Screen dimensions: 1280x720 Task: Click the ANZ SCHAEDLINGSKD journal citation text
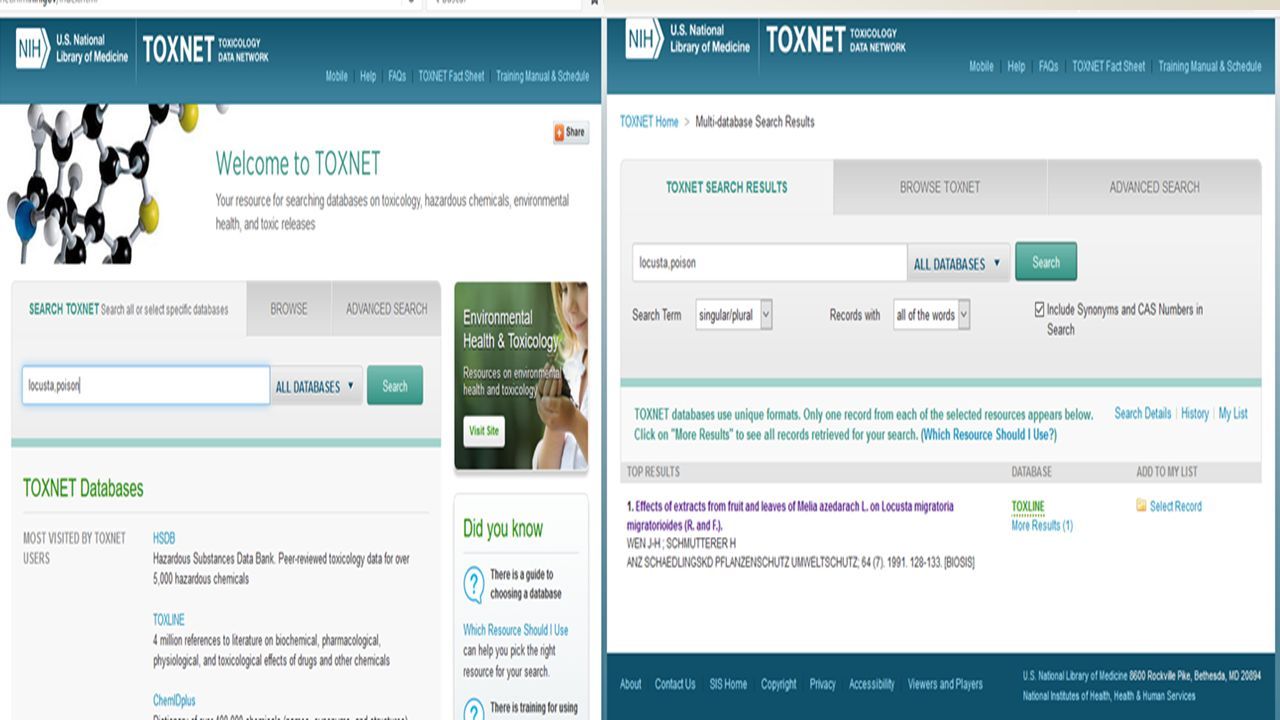[800, 563]
